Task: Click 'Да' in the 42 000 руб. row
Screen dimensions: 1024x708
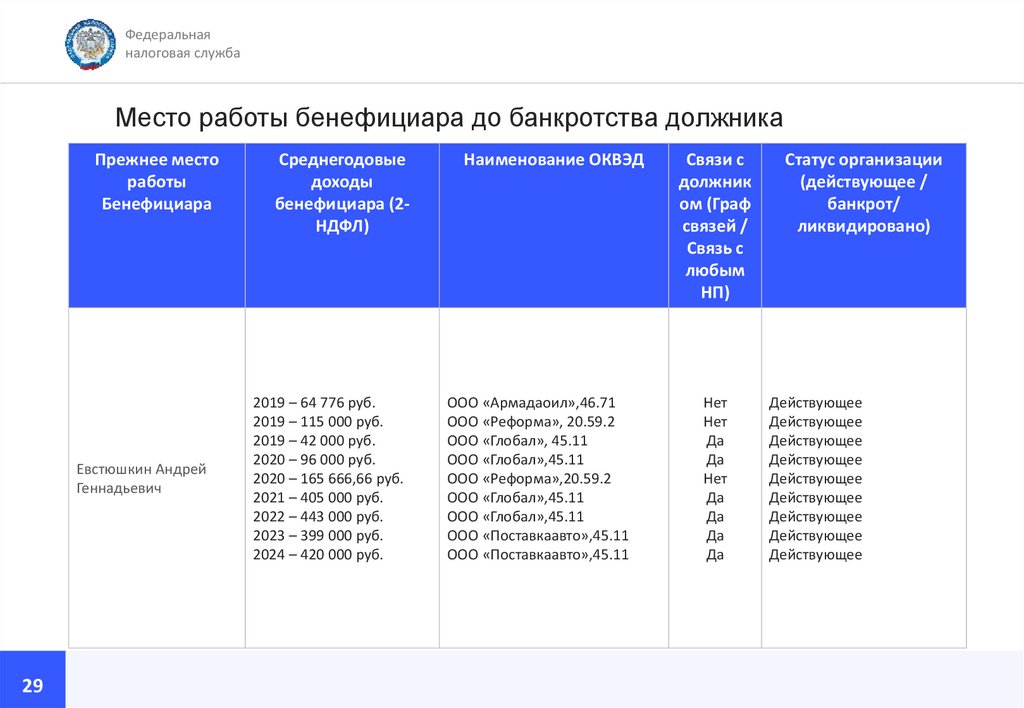Action: [715, 441]
